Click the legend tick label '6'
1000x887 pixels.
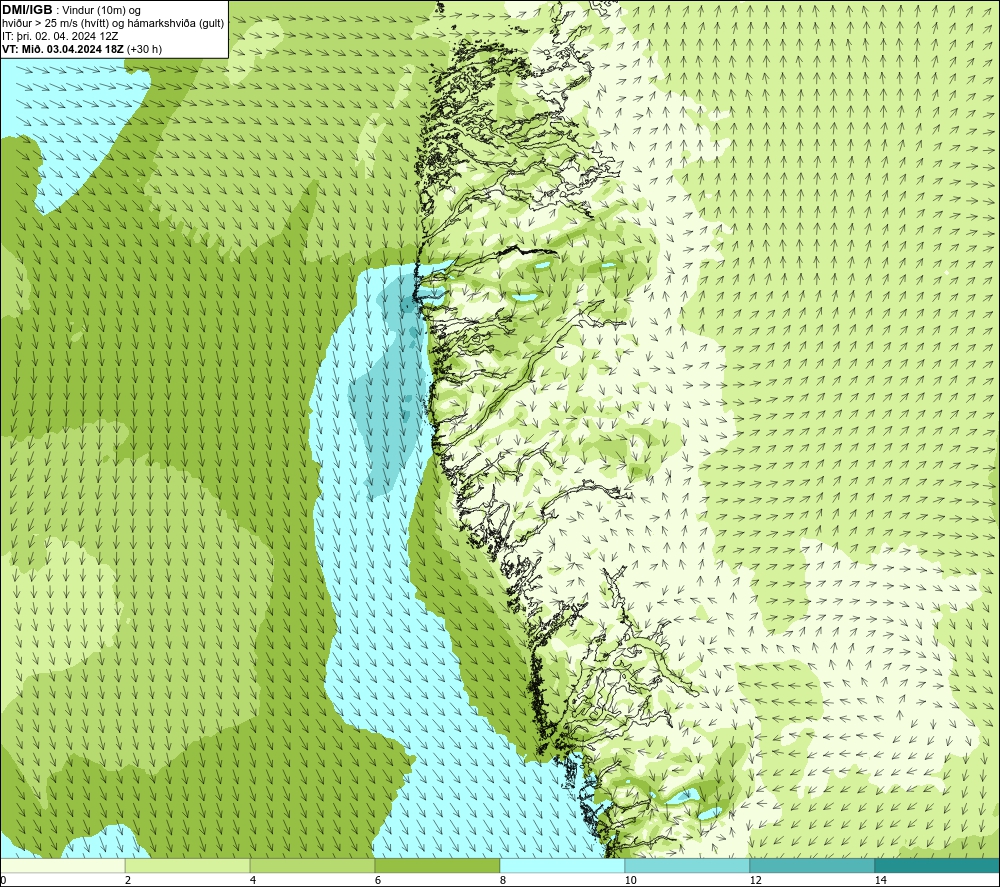tap(378, 881)
